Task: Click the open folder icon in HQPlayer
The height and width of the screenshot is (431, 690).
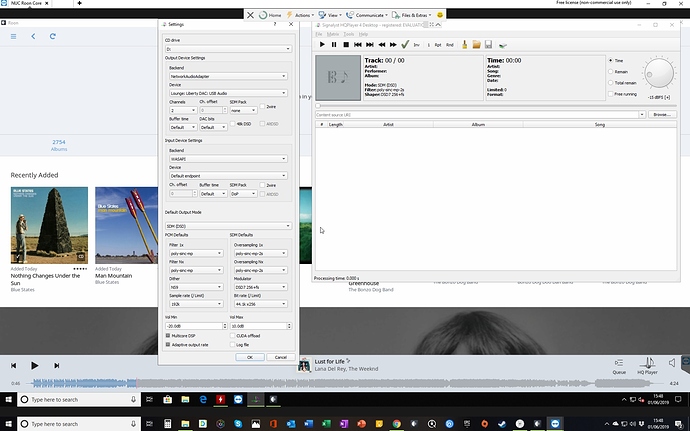Action: [477, 44]
